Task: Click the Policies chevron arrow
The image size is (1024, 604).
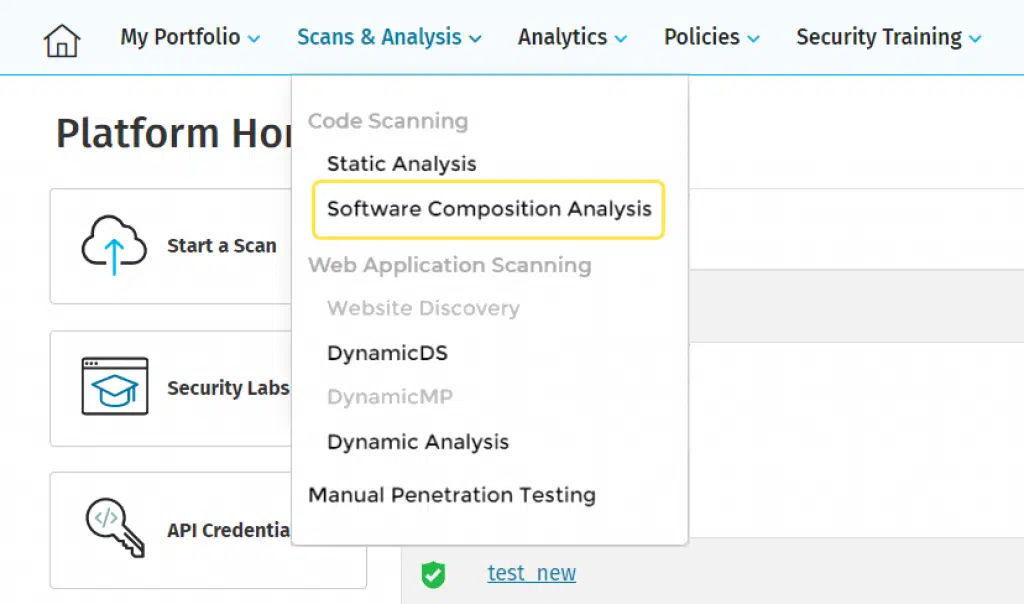Action: tap(754, 39)
